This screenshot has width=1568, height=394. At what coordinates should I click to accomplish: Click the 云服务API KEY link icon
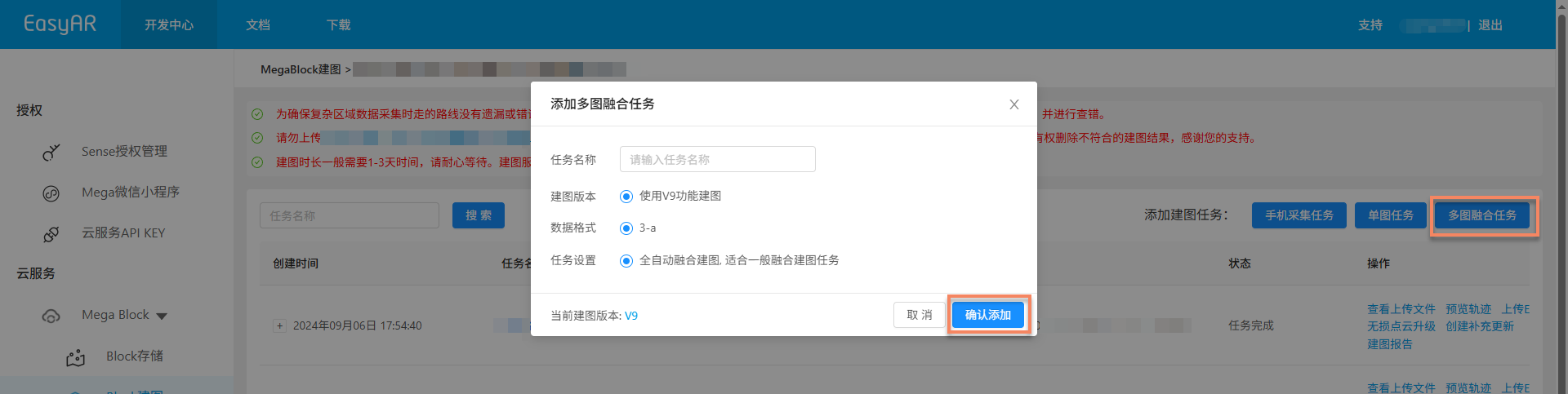click(x=51, y=234)
